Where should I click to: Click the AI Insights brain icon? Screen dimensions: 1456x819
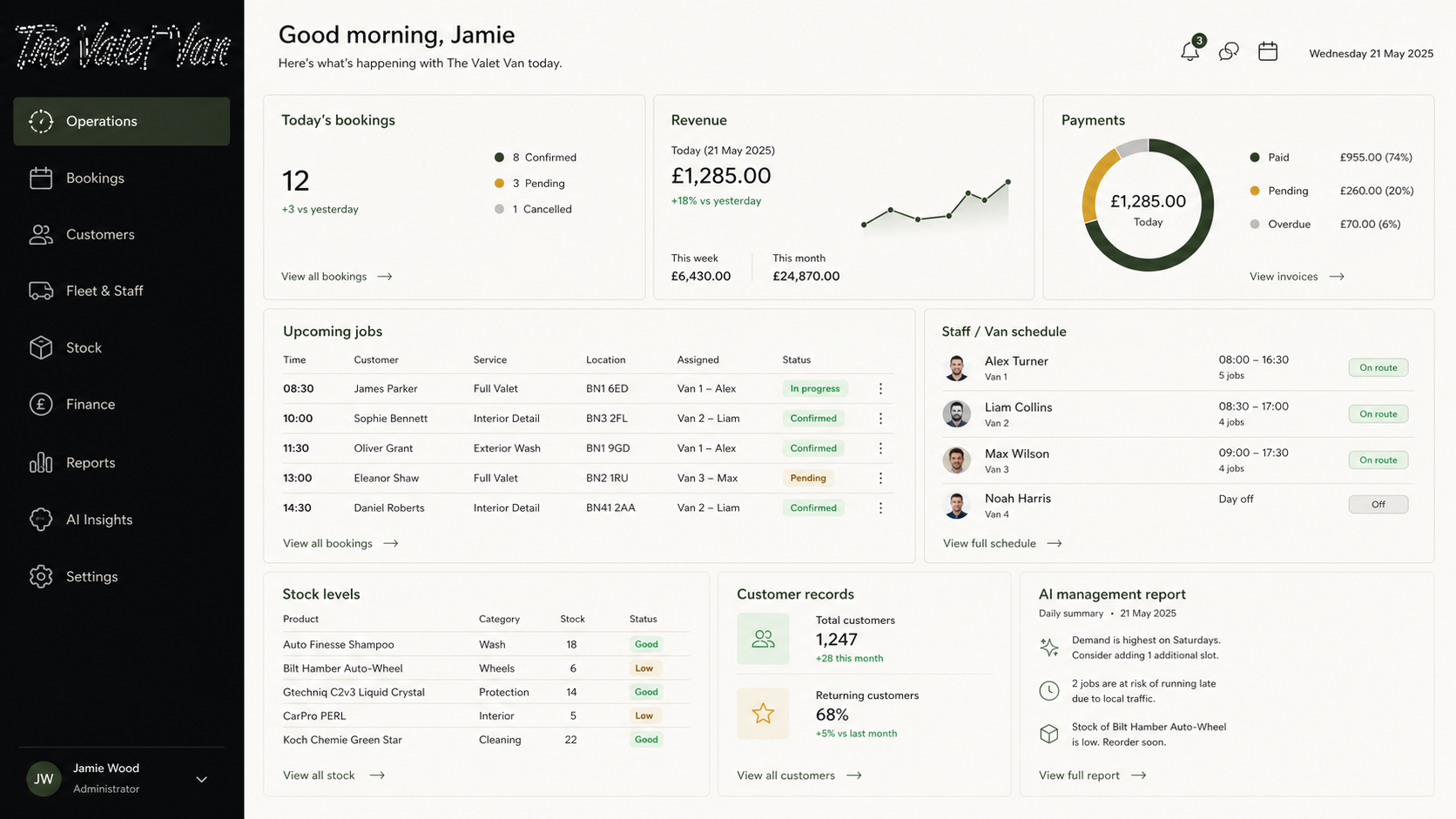(x=41, y=520)
